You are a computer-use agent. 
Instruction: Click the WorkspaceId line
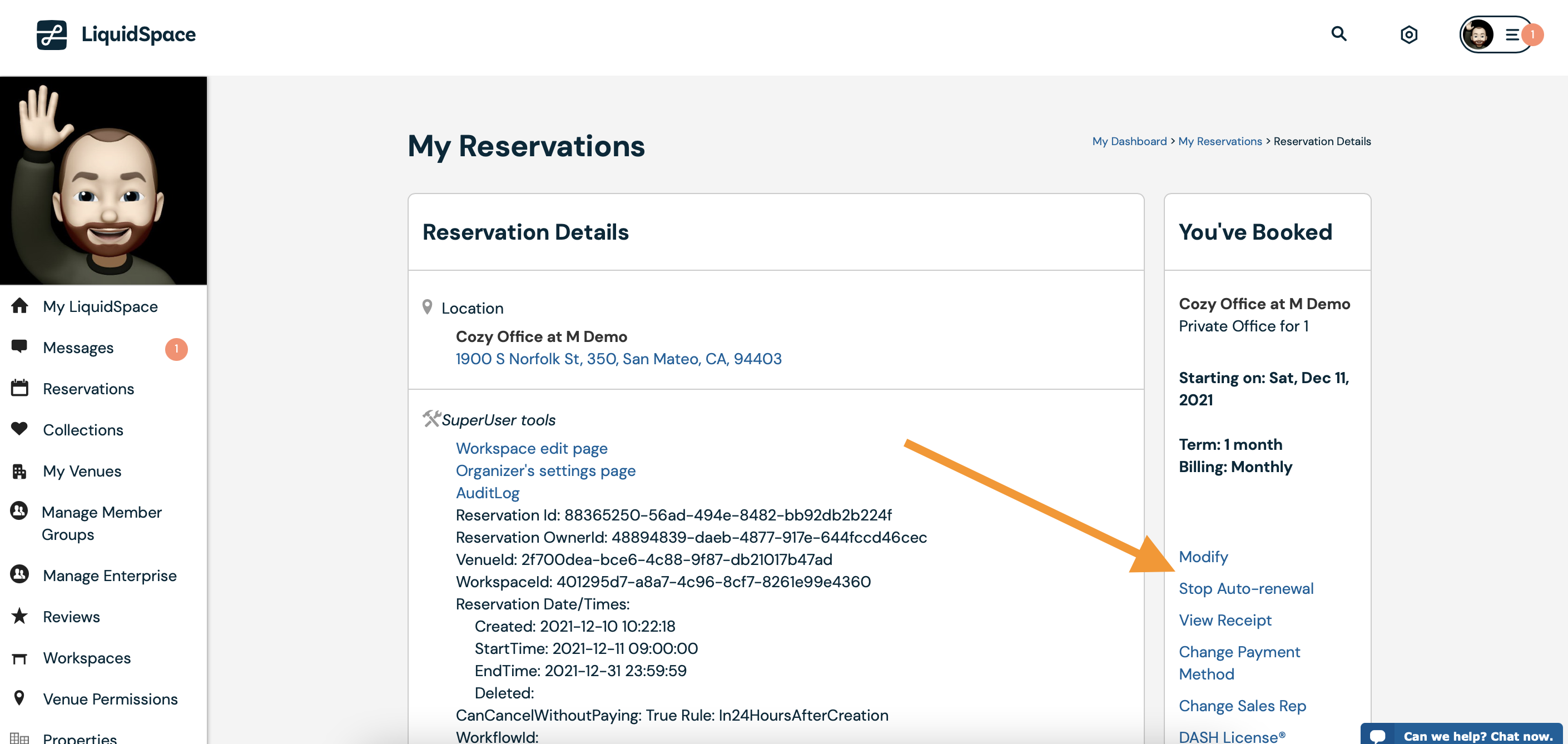tap(663, 582)
